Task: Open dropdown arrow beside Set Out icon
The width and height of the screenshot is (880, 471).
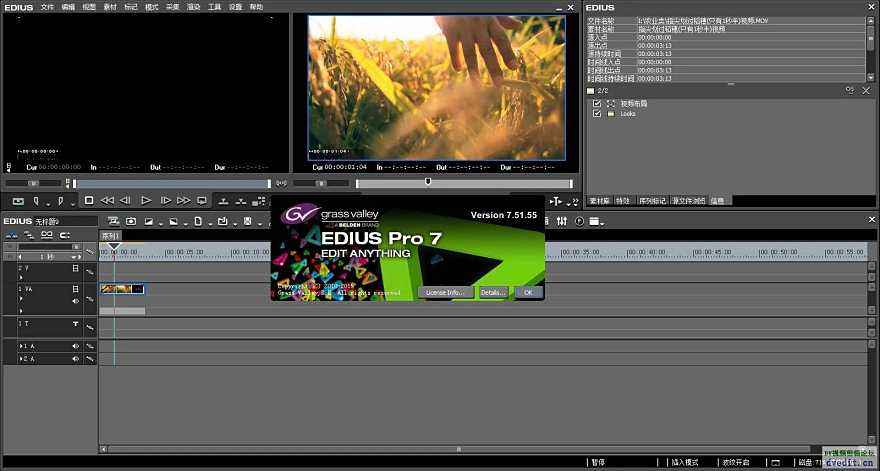Action: coord(73,203)
